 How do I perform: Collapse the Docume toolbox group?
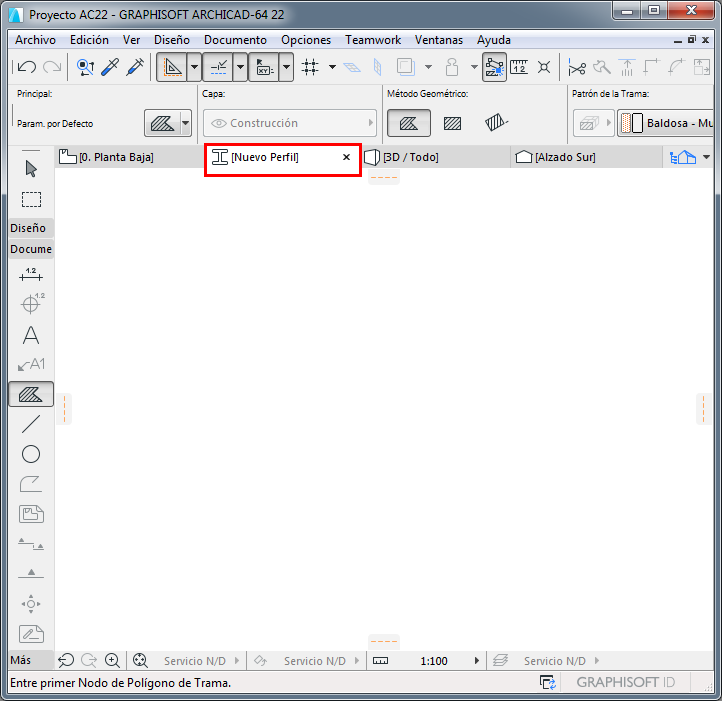(x=31, y=249)
